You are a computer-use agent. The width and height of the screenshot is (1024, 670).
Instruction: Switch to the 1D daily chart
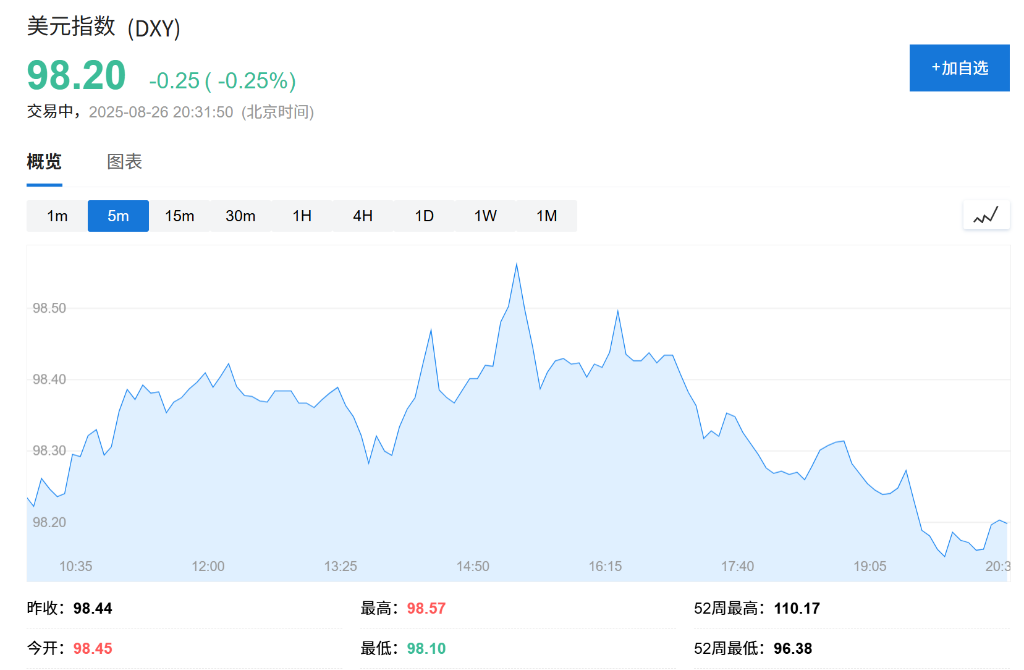pyautogui.click(x=424, y=216)
